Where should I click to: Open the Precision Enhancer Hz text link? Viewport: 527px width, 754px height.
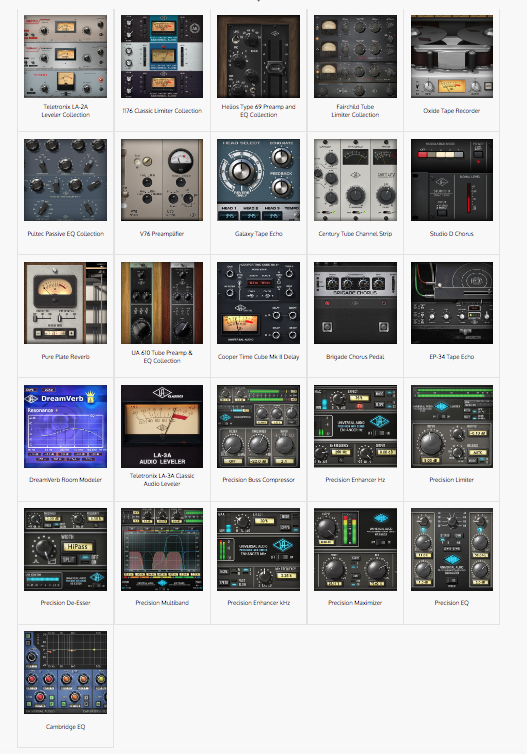355,480
